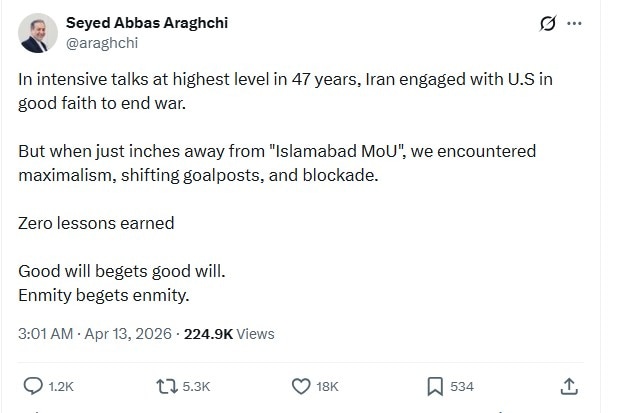
Task: Click the "Zero lessons earned" line
Action: (x=96, y=223)
